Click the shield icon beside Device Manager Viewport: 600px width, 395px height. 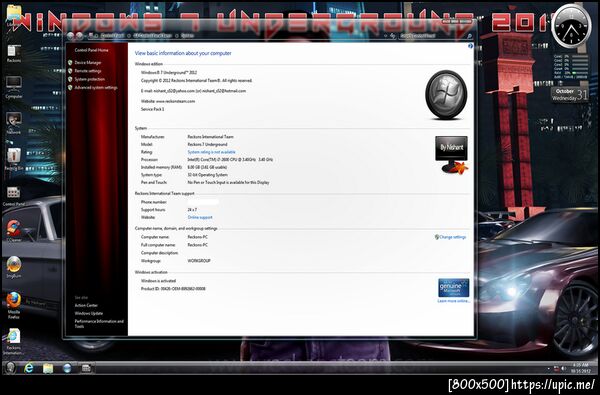click(x=70, y=62)
